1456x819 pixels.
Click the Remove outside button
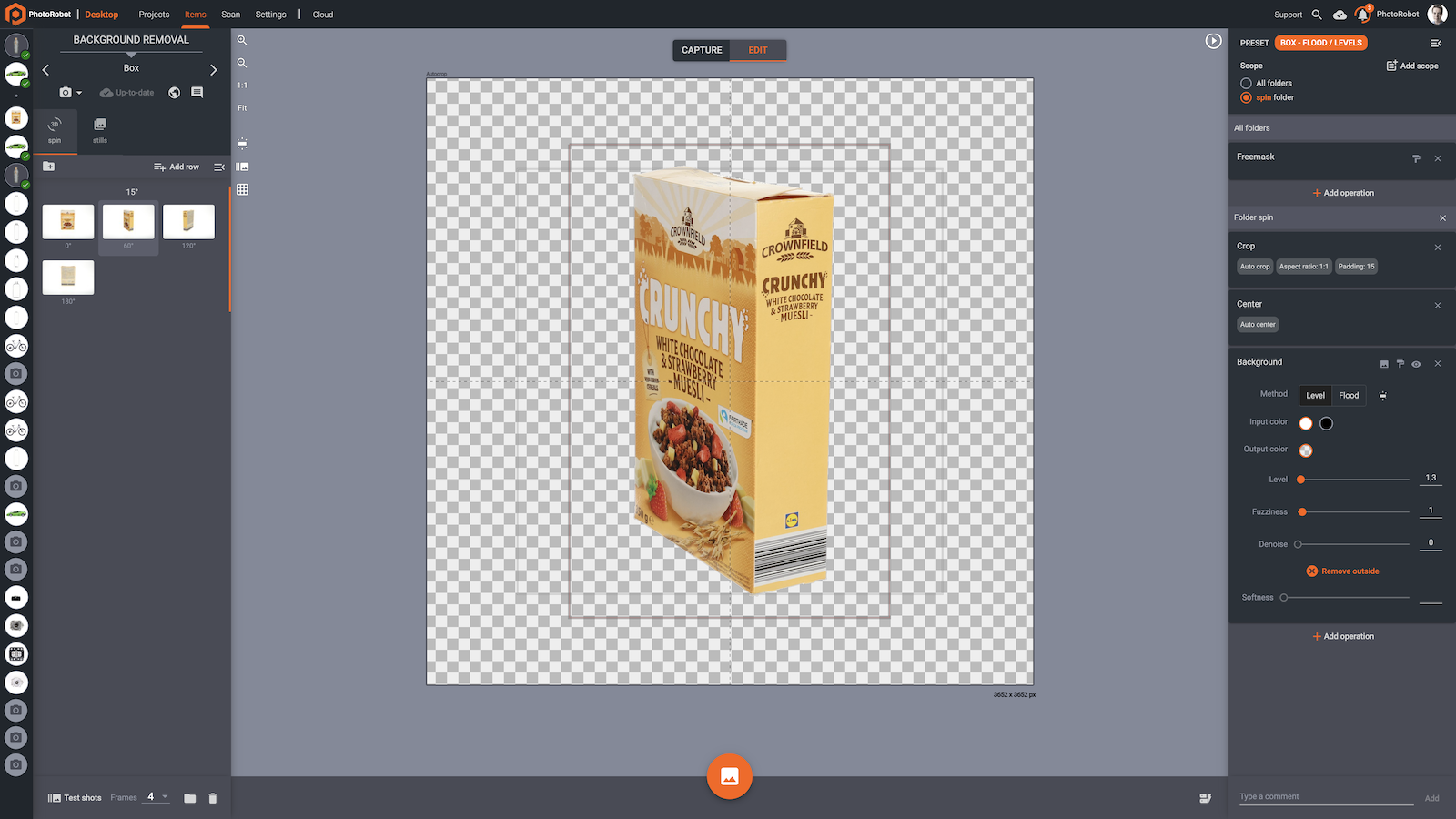pyautogui.click(x=1343, y=571)
